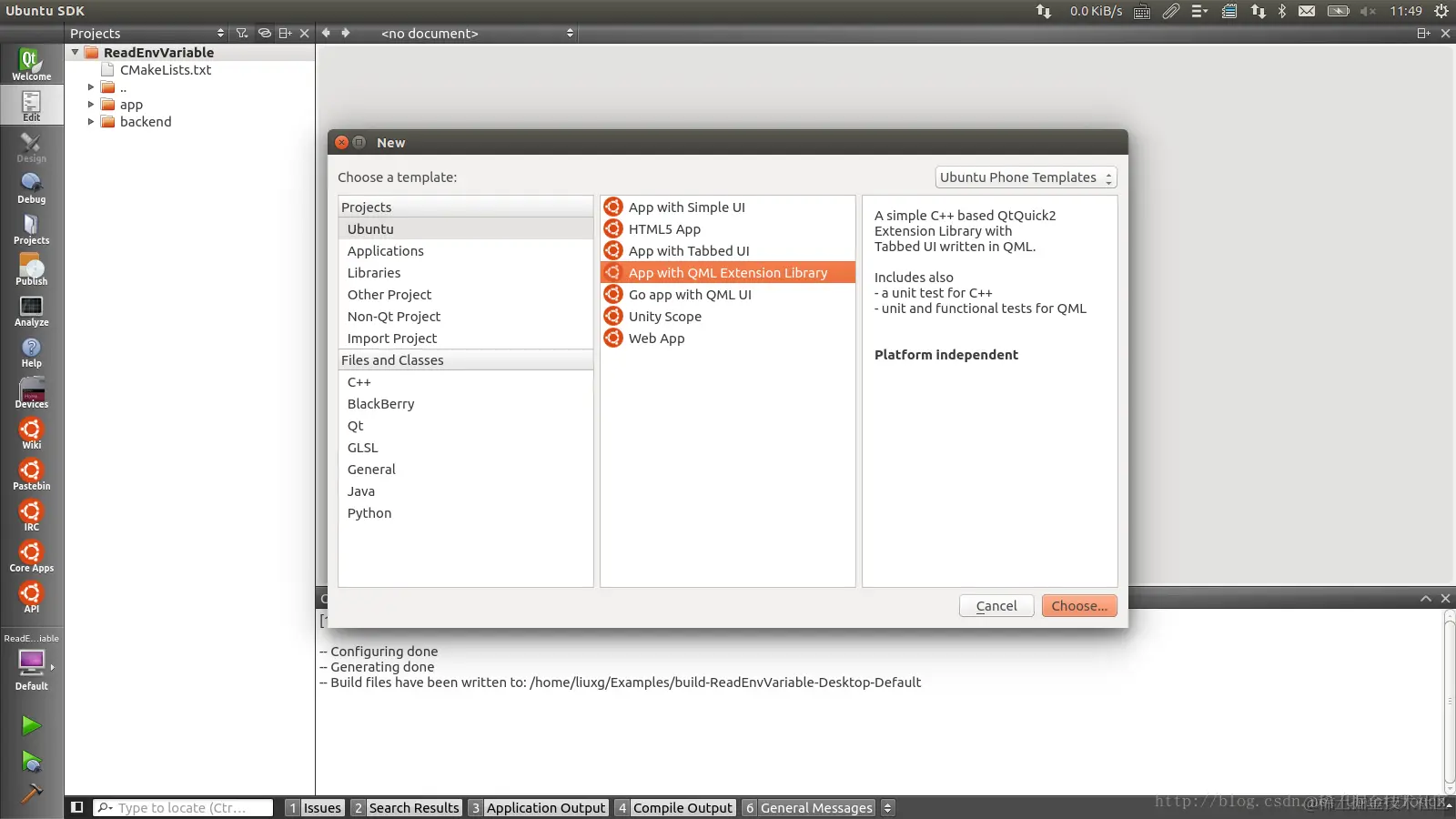The width and height of the screenshot is (1456, 819).
Task: Open the Analyze mode
Action: (x=31, y=311)
